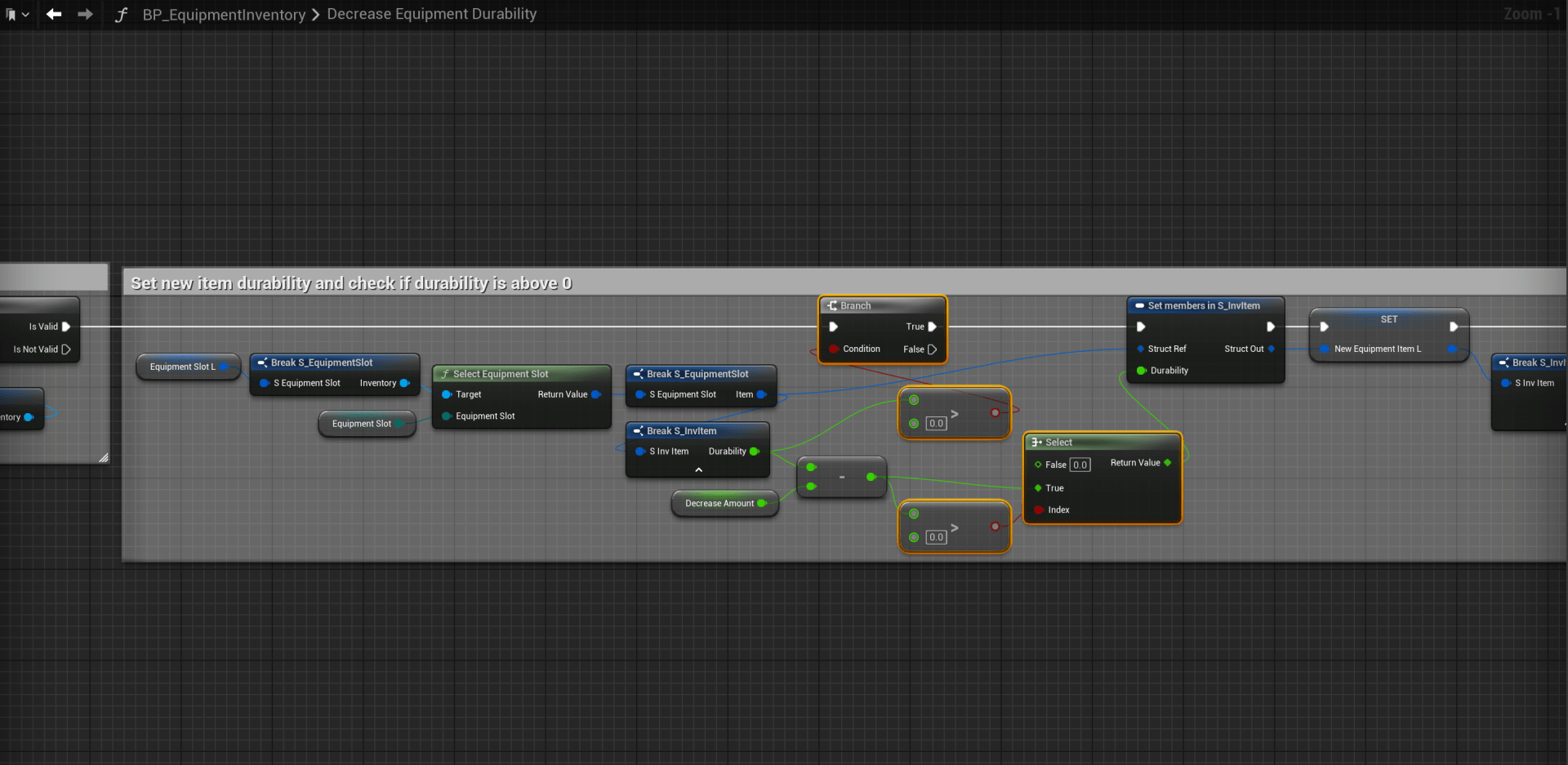Expand the Break S_InvItem node's hidden pins
This screenshot has width=1568, height=765.
[698, 470]
